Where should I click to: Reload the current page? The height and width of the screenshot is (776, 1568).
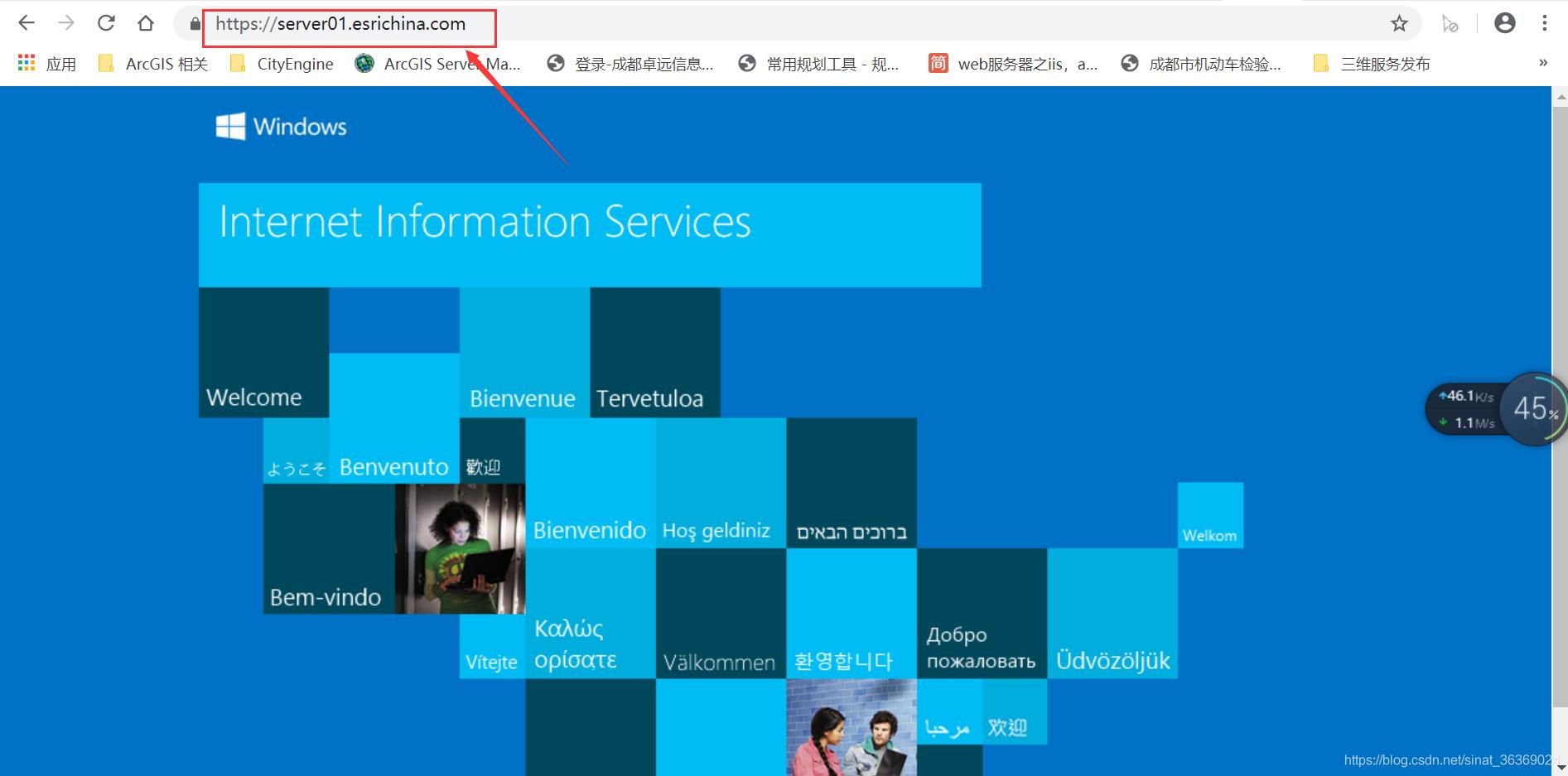[x=106, y=22]
